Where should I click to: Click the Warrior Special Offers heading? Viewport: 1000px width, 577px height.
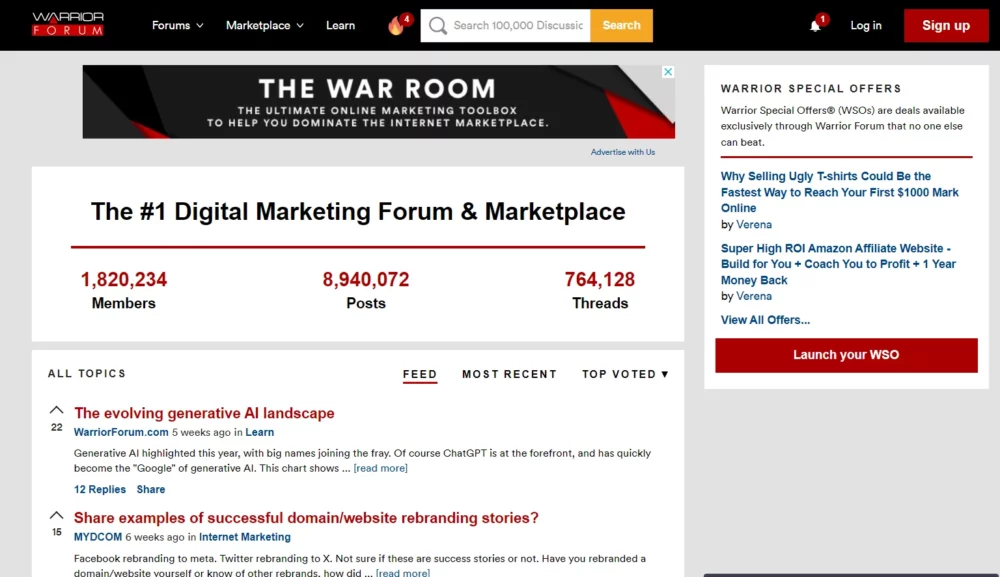(x=811, y=89)
